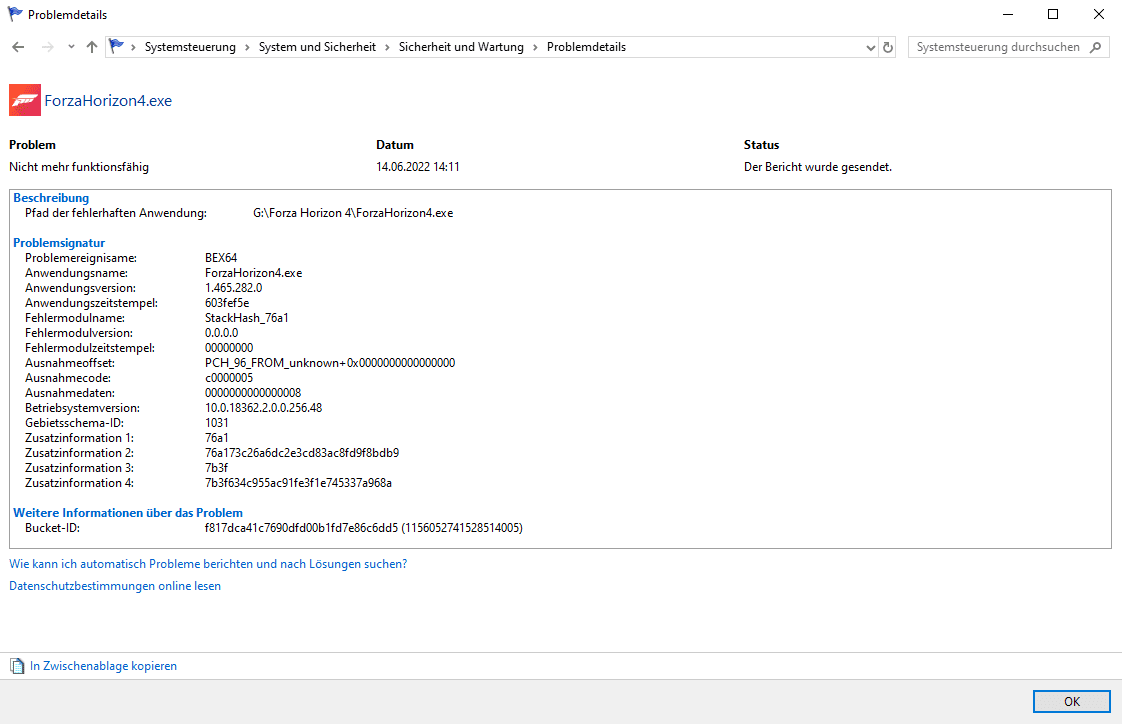Click the Bucket-ID value f817dca41c7690dfd00b1fd7e86c6dd5

301,528
